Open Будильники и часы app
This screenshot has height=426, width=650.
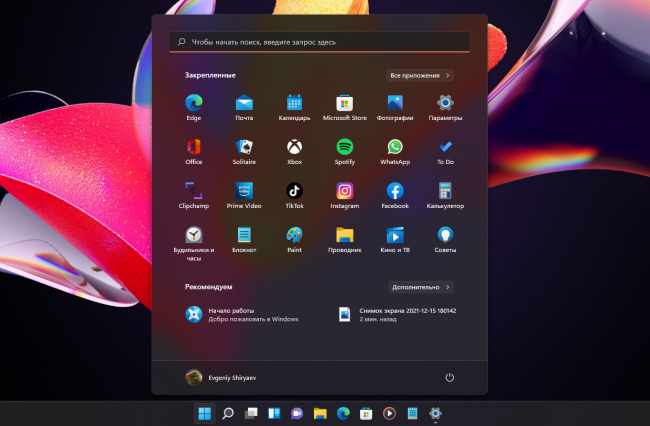(194, 244)
